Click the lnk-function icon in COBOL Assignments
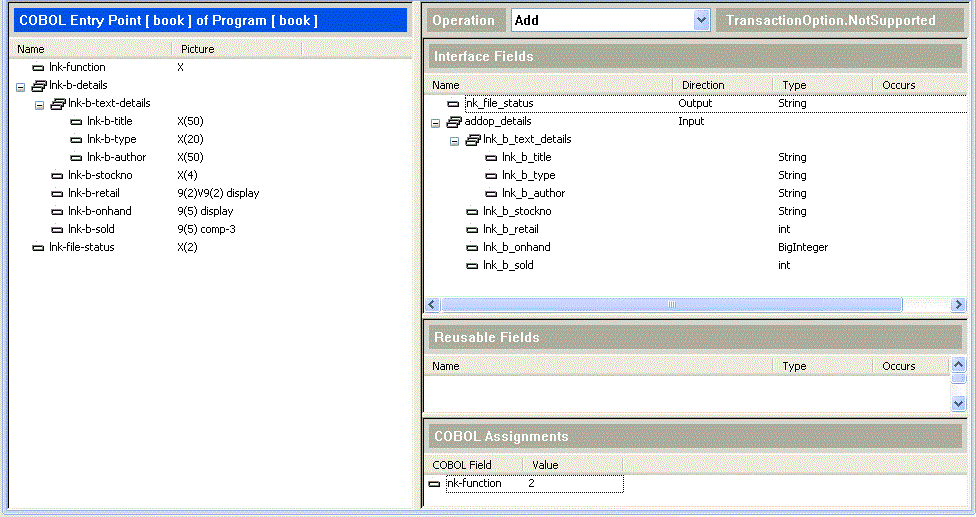 434,484
